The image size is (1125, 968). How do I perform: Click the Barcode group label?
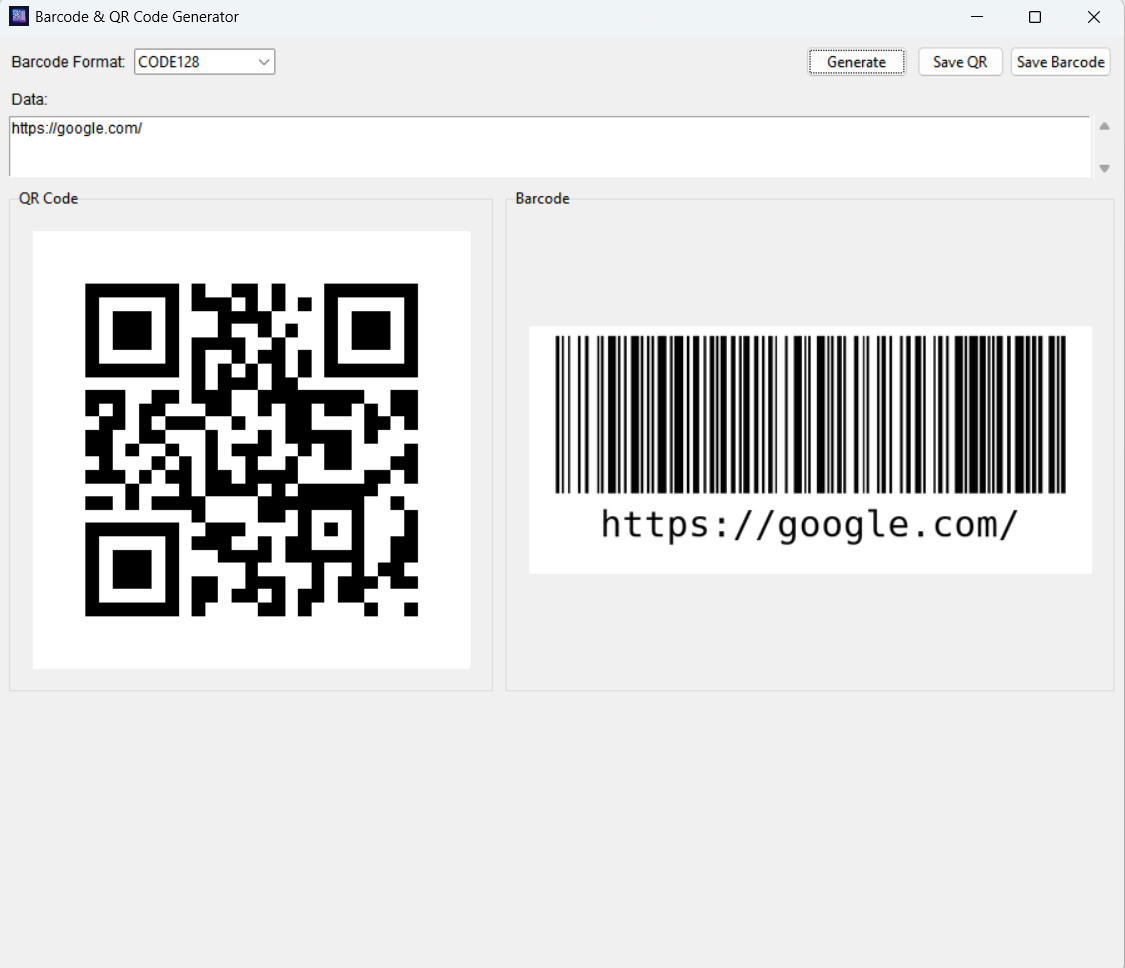point(541,198)
